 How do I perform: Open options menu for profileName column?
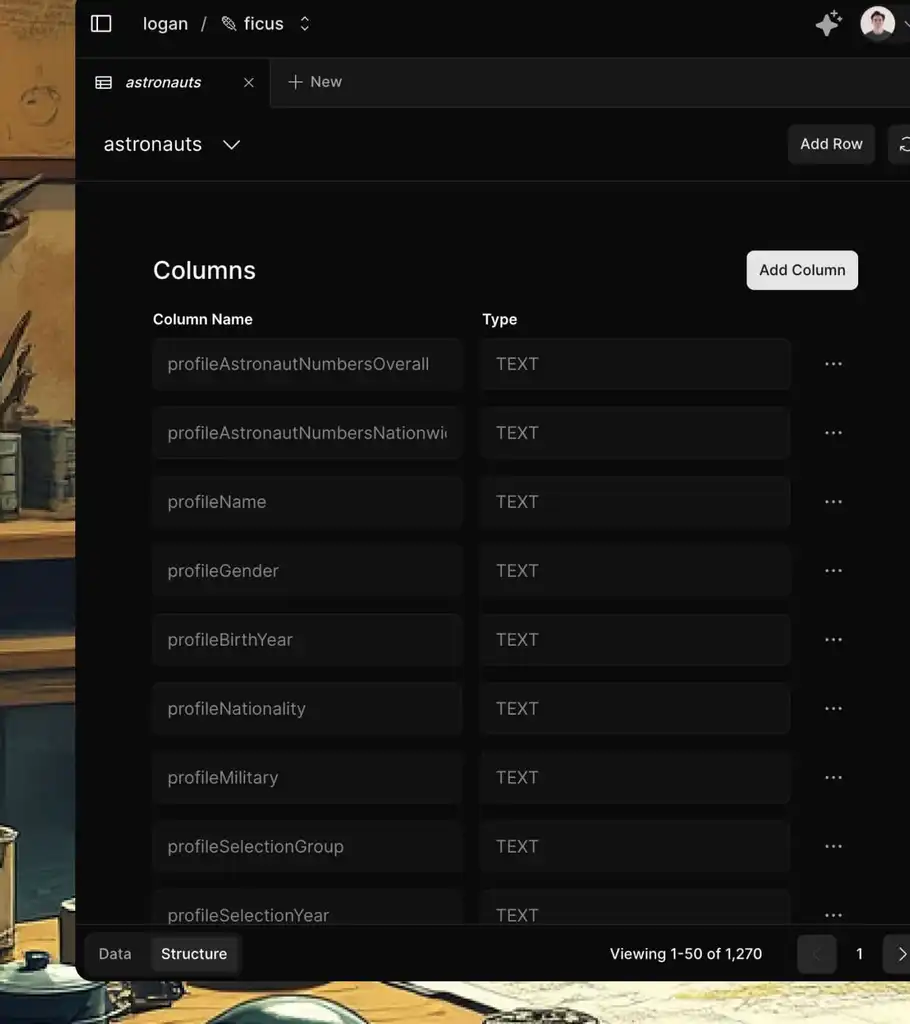pos(833,502)
